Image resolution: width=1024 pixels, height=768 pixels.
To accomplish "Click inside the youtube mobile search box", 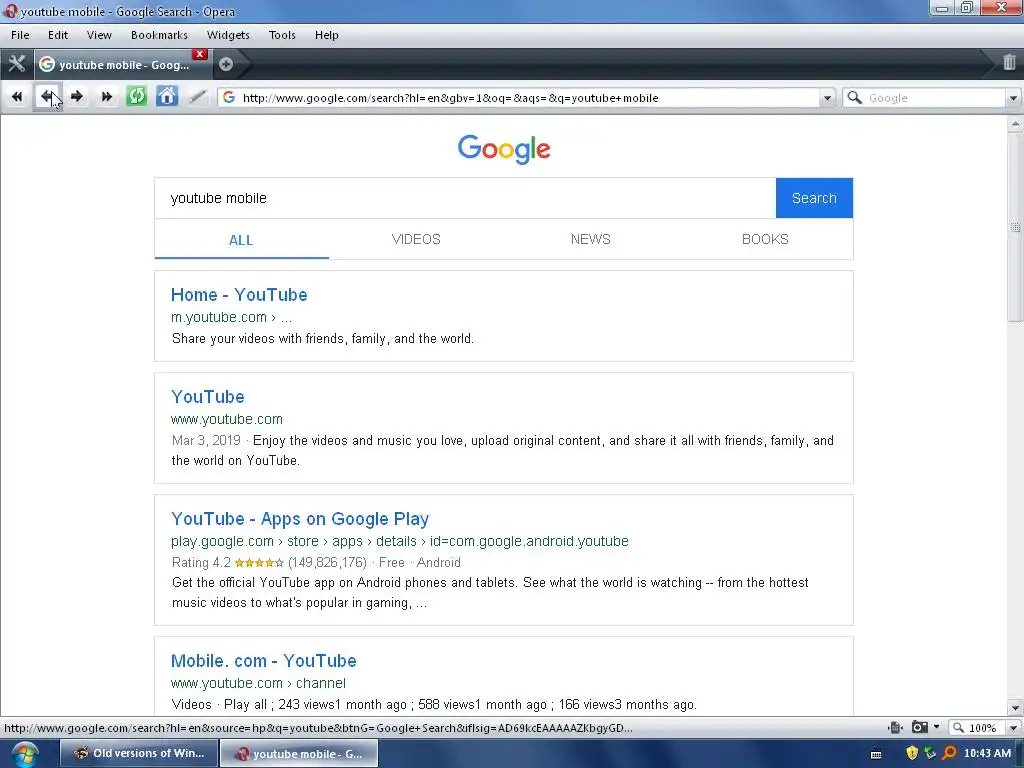I will [x=465, y=198].
